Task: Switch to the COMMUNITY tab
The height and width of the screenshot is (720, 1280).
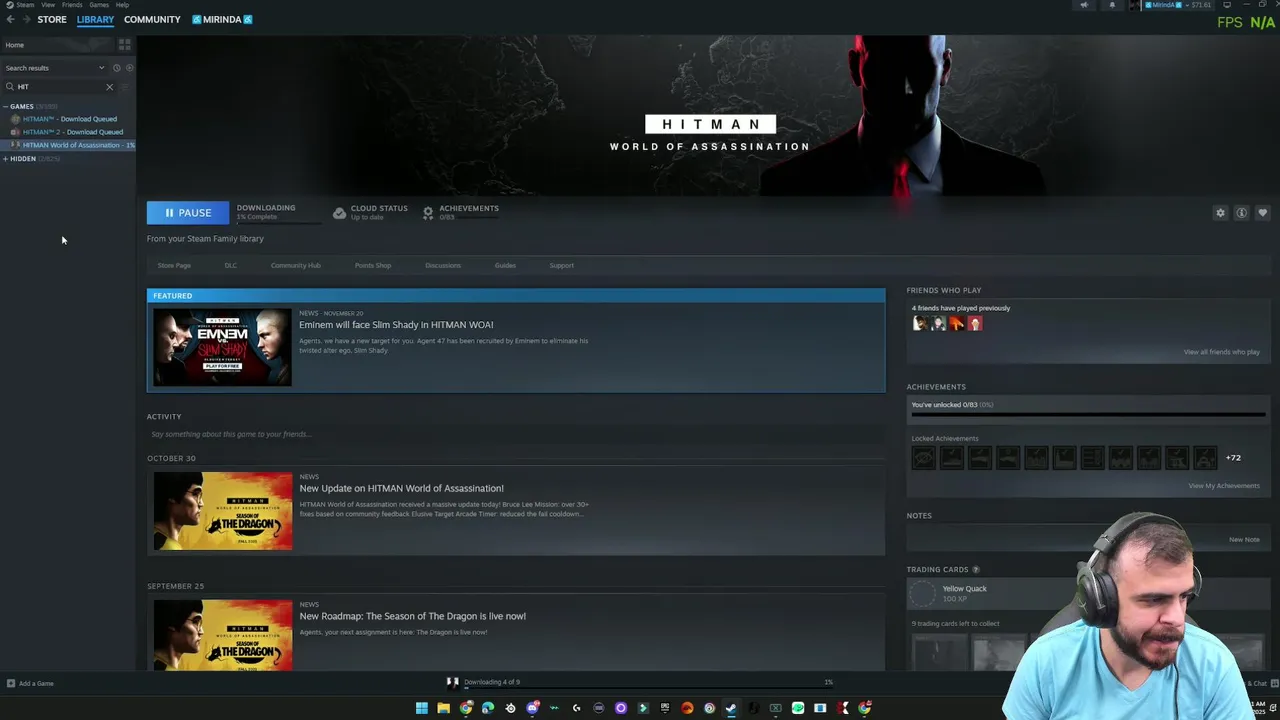Action: (152, 20)
